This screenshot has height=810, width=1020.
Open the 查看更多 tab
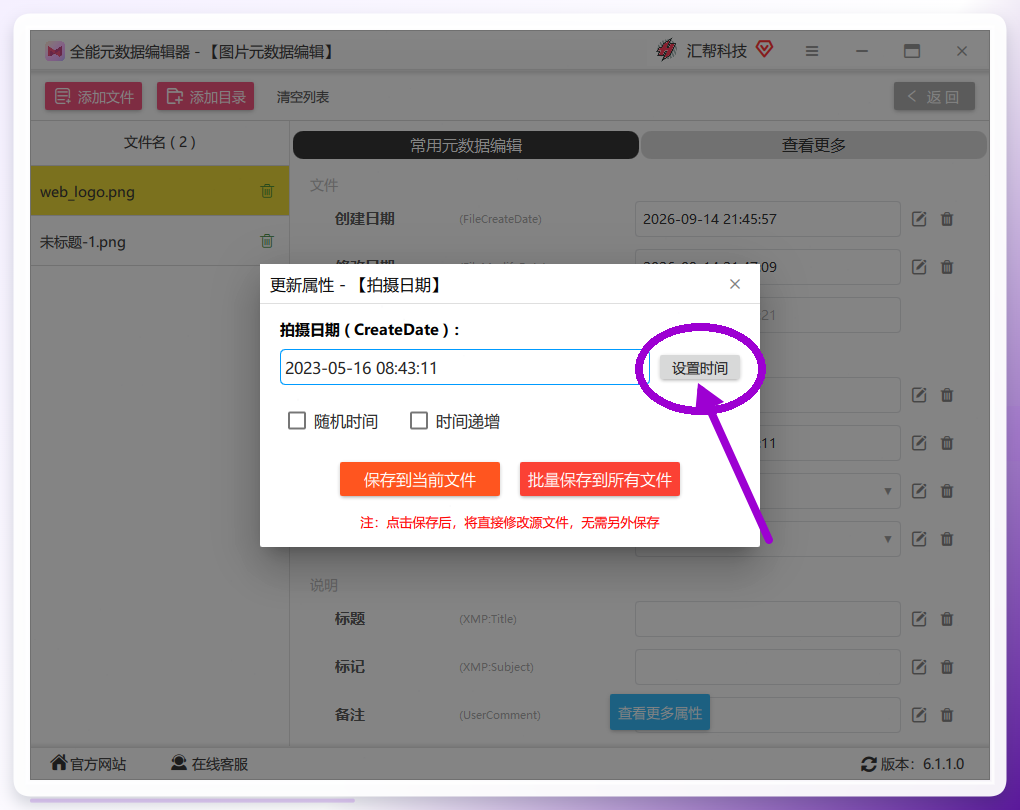(x=814, y=145)
